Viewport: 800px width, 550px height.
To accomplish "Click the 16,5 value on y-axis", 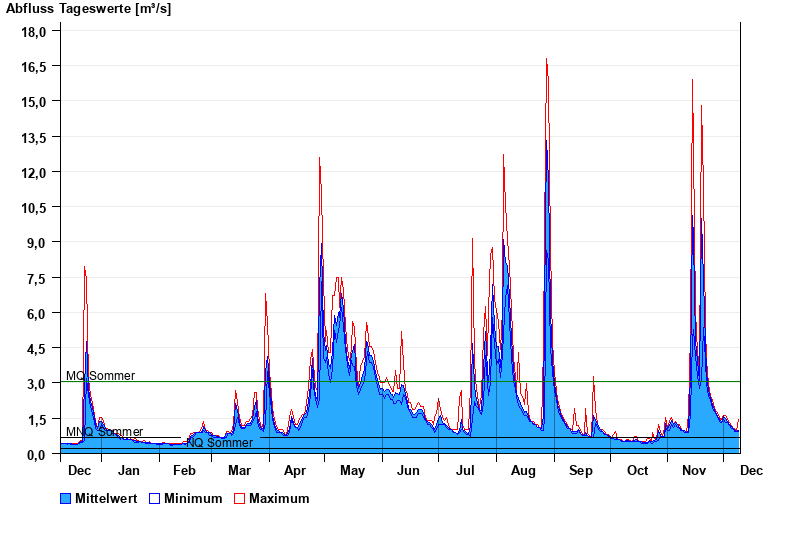I will (35, 67).
